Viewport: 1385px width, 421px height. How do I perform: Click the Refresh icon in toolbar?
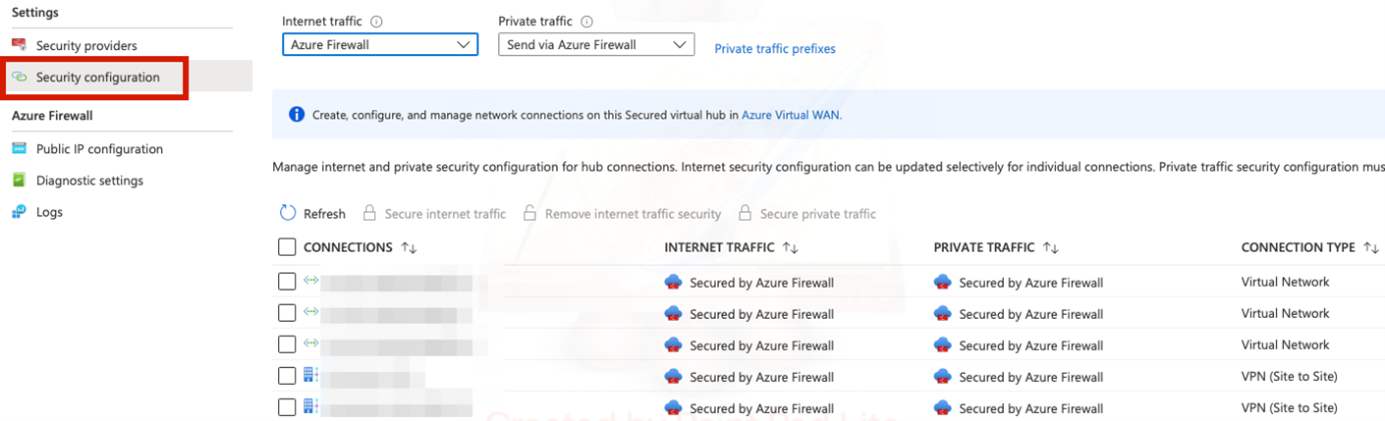tap(288, 213)
